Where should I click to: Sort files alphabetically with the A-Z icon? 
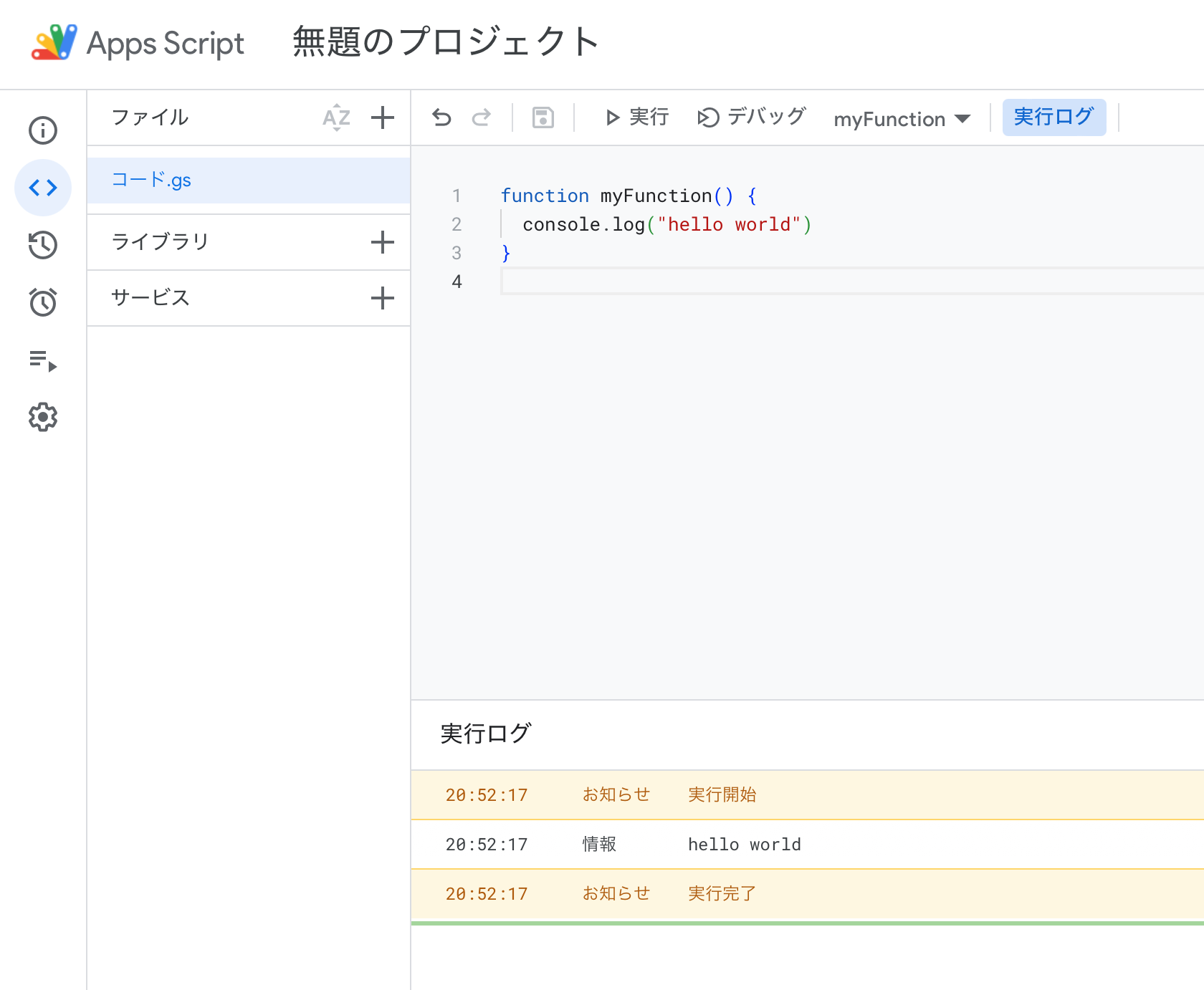coord(335,117)
